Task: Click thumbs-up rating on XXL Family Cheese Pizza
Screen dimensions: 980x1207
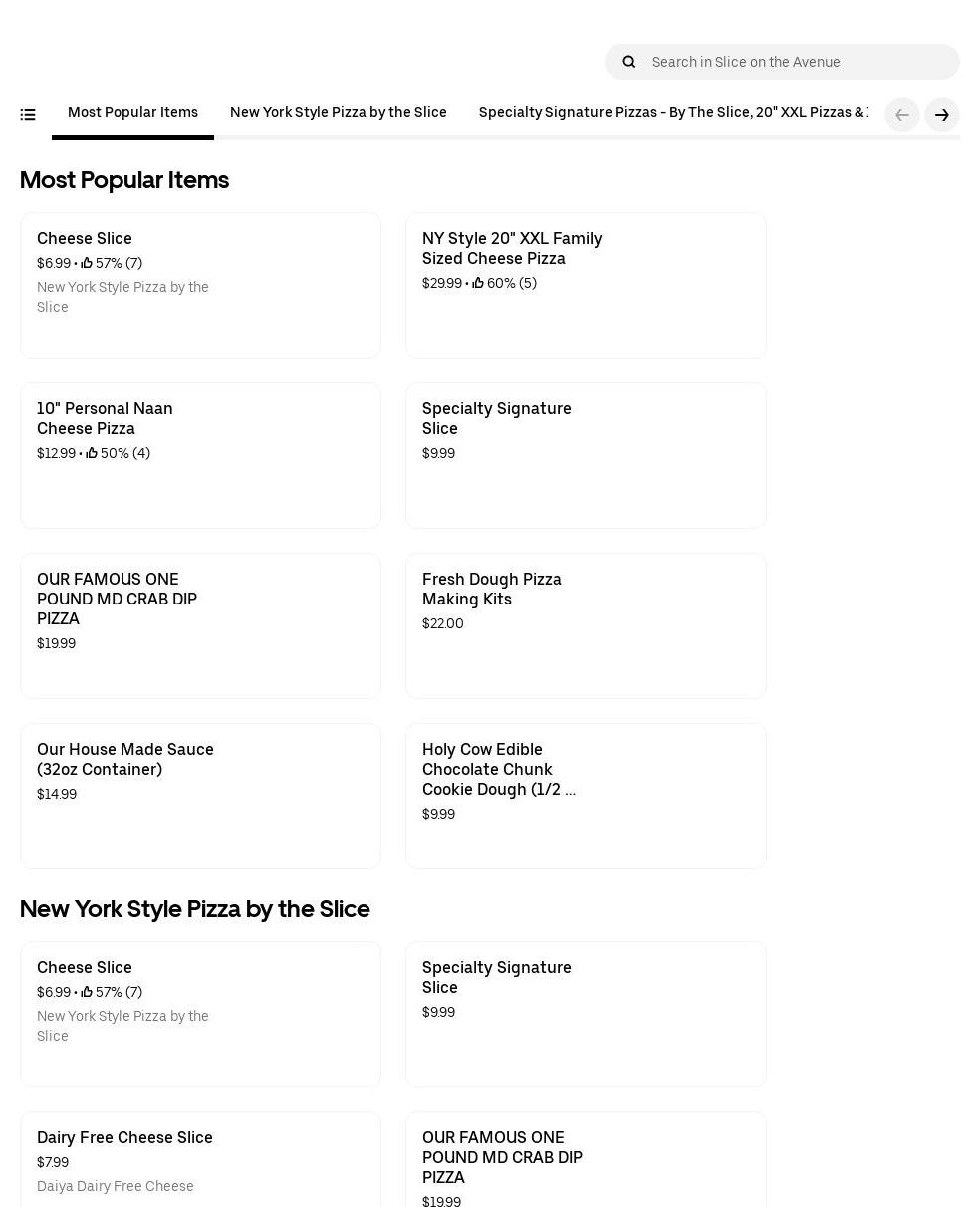Action: coord(478,284)
